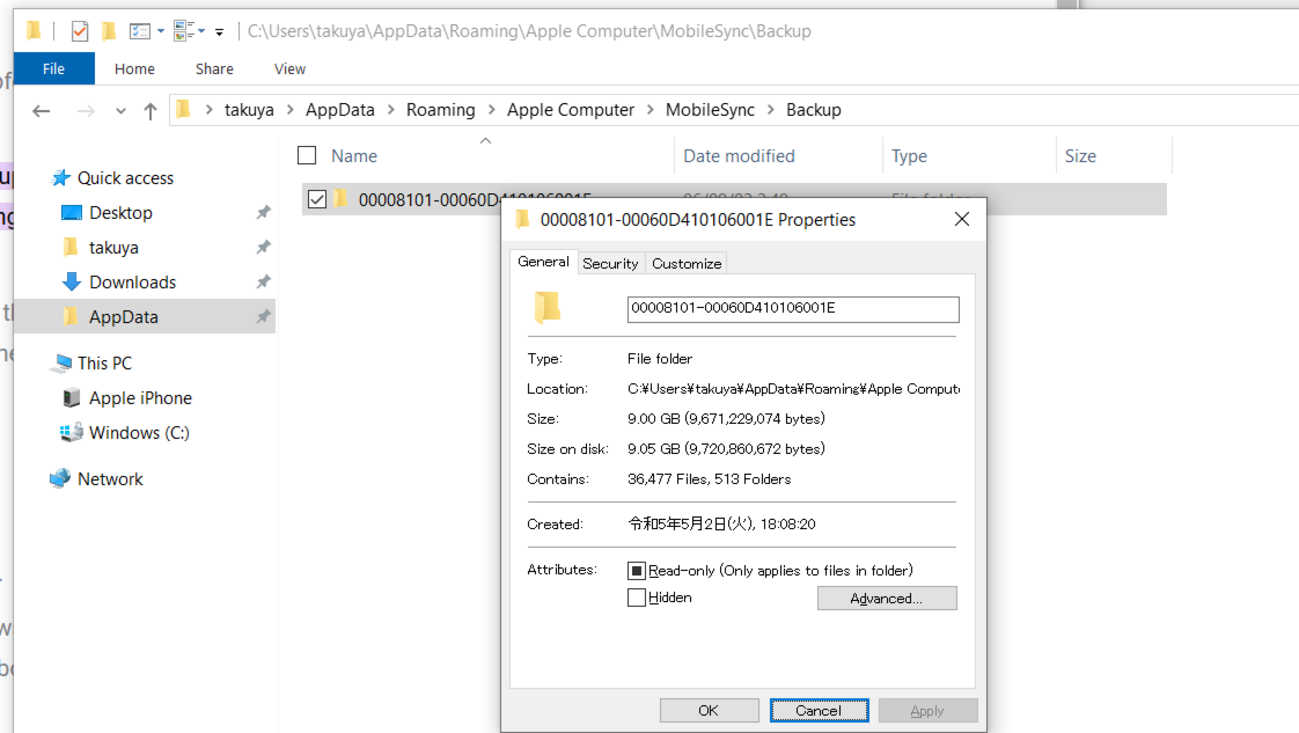Go back with the Back arrow

coord(41,111)
